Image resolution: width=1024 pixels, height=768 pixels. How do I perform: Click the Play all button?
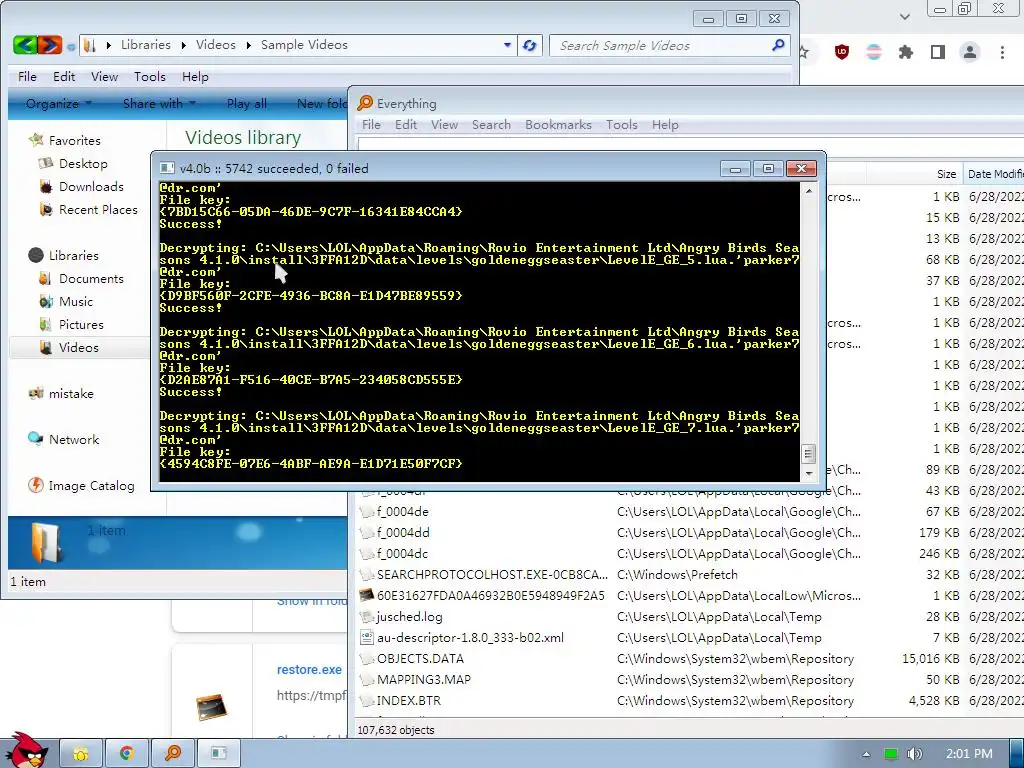coord(246,103)
